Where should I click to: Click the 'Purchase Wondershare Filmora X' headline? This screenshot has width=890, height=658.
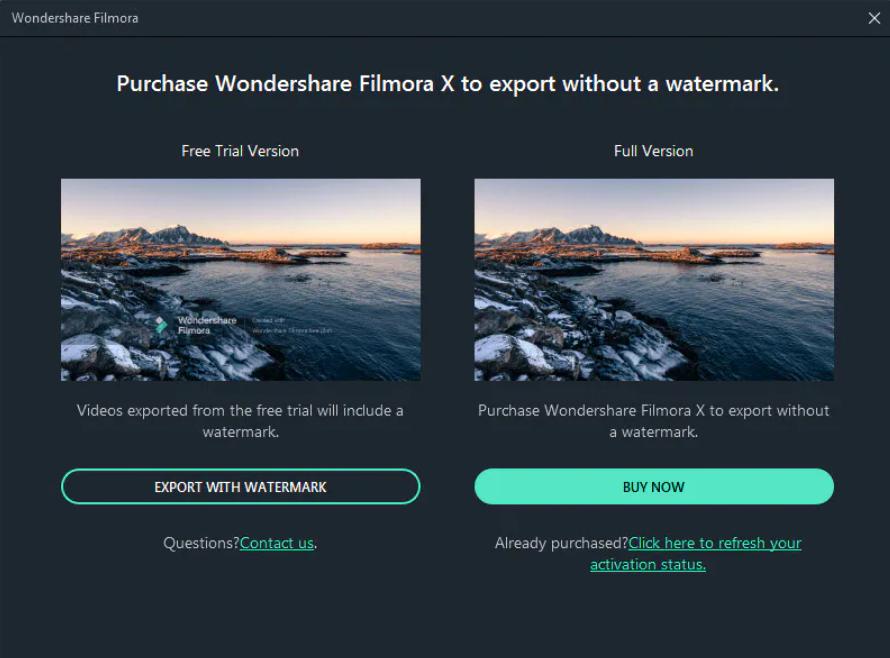click(x=447, y=84)
